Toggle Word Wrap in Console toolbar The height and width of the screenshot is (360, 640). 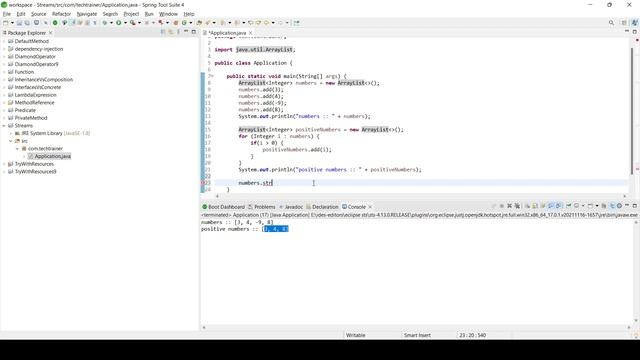point(543,206)
